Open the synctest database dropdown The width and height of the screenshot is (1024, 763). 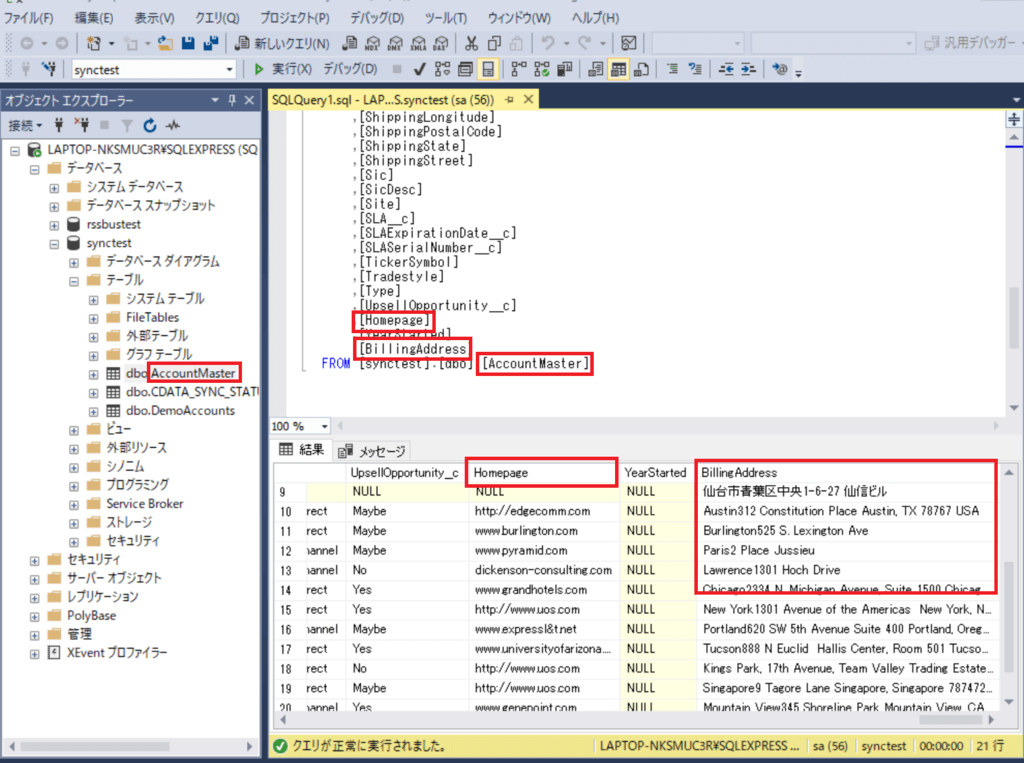[230, 69]
